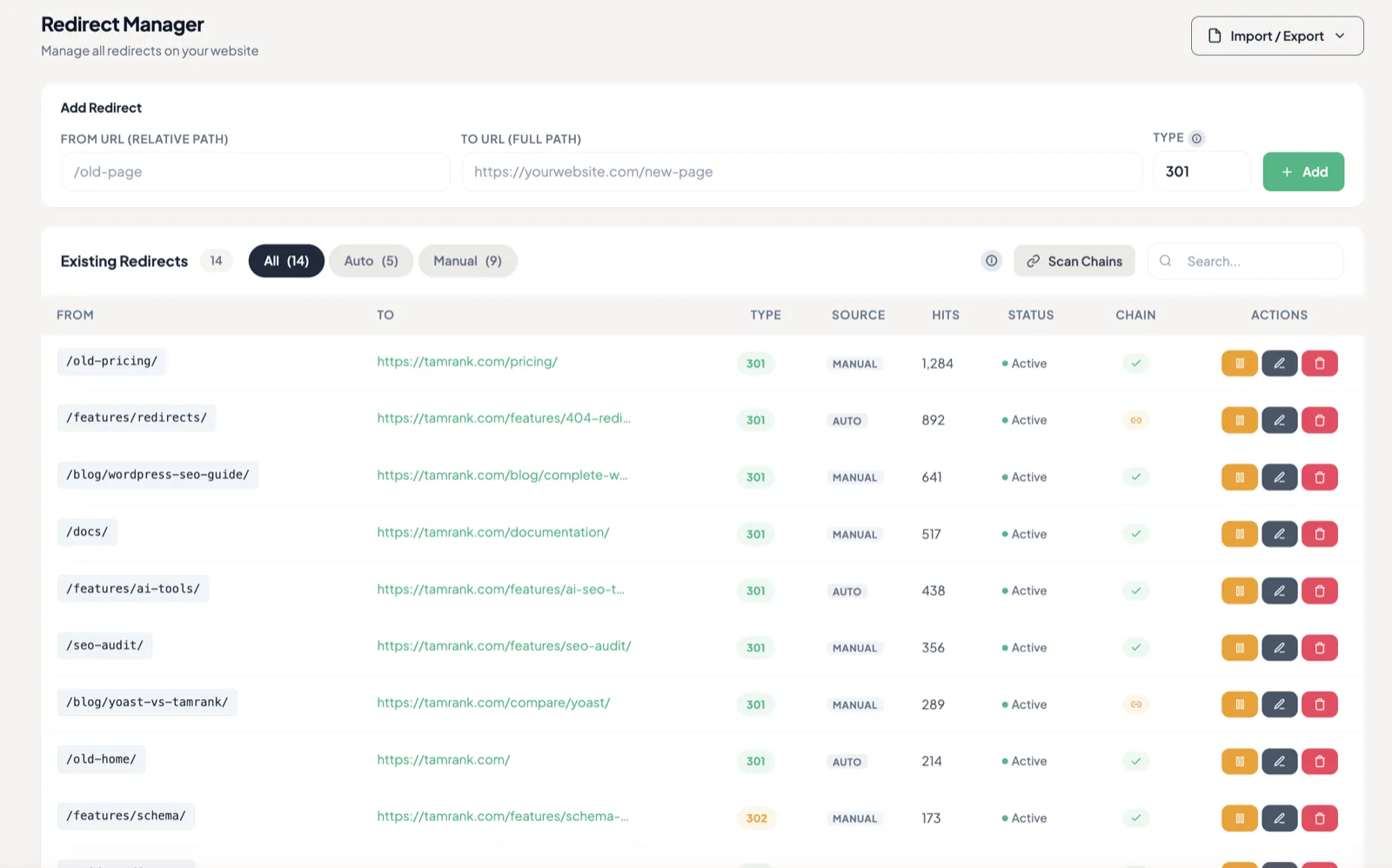Edit the /features/redirects/ redirect
Viewport: 1392px width, 868px height.
pyautogui.click(x=1279, y=420)
